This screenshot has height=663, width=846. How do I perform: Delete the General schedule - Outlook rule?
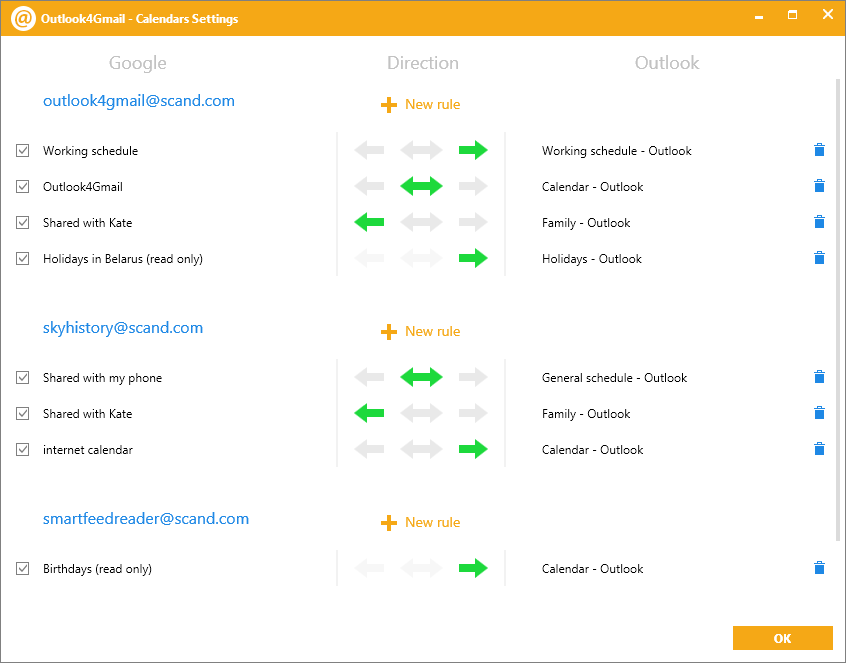[819, 377]
